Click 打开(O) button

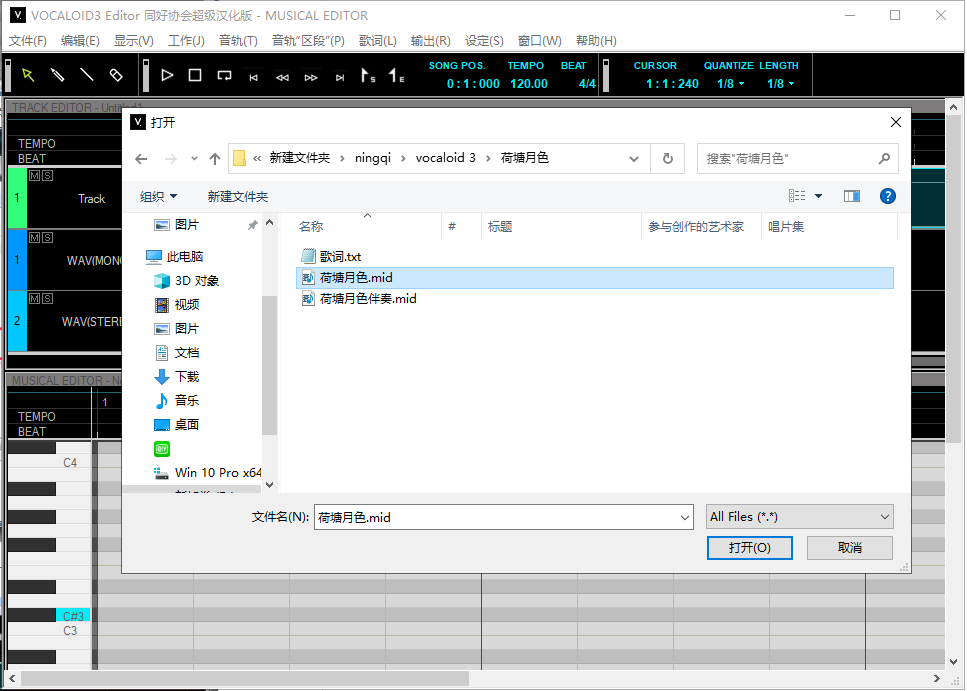pos(749,548)
